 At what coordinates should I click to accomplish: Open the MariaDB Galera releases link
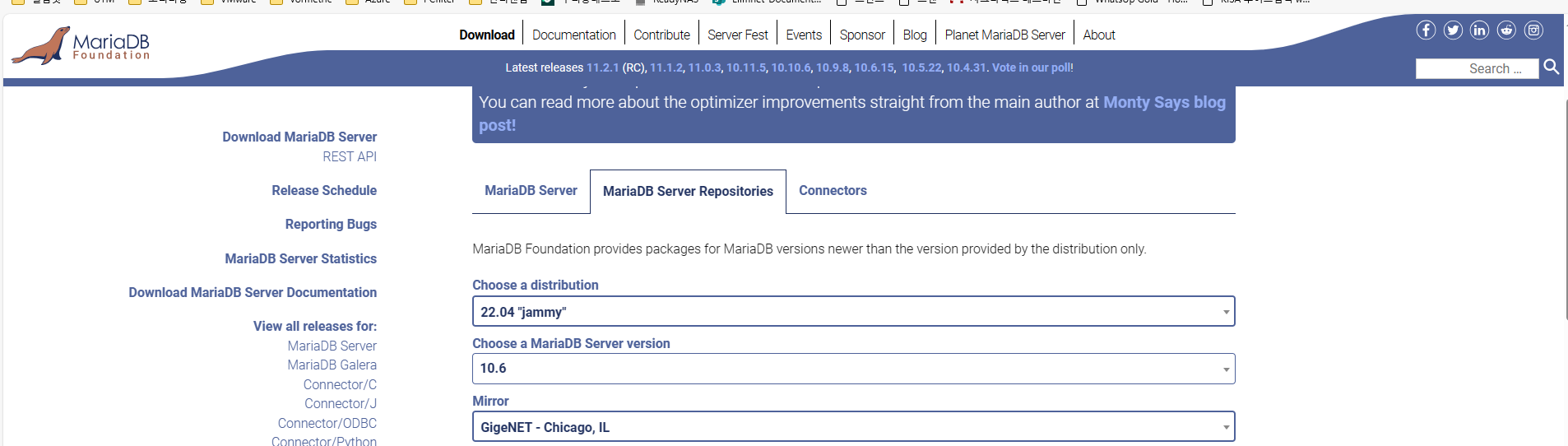(x=332, y=365)
